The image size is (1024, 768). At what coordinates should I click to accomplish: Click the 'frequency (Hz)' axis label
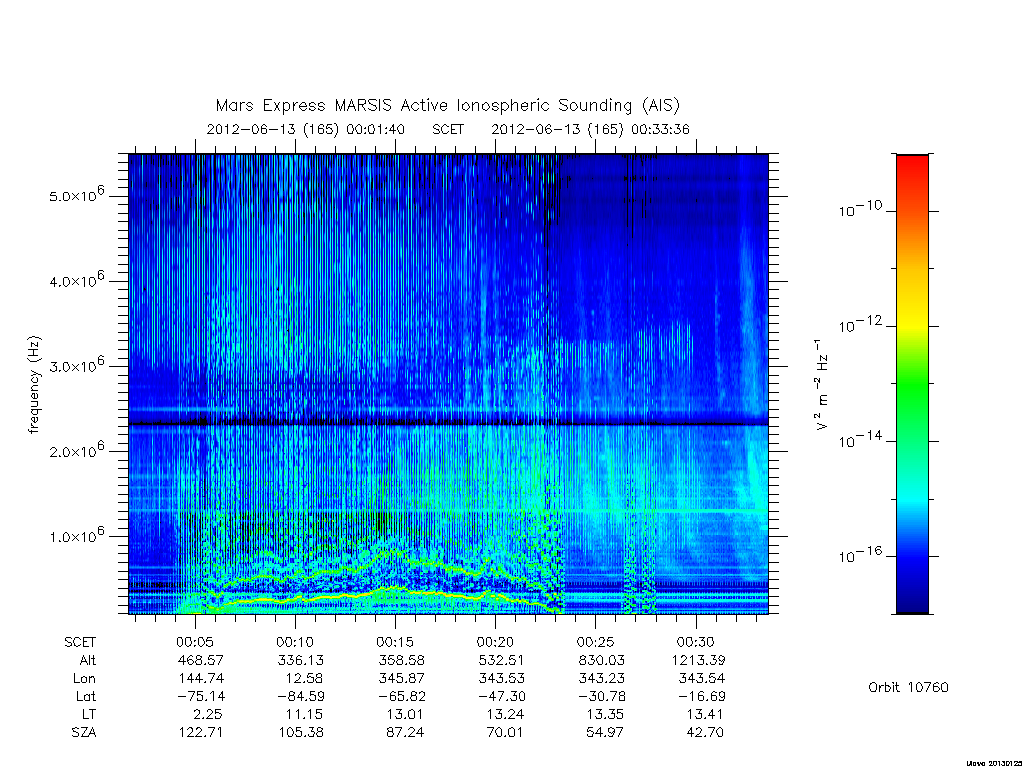pos(34,385)
